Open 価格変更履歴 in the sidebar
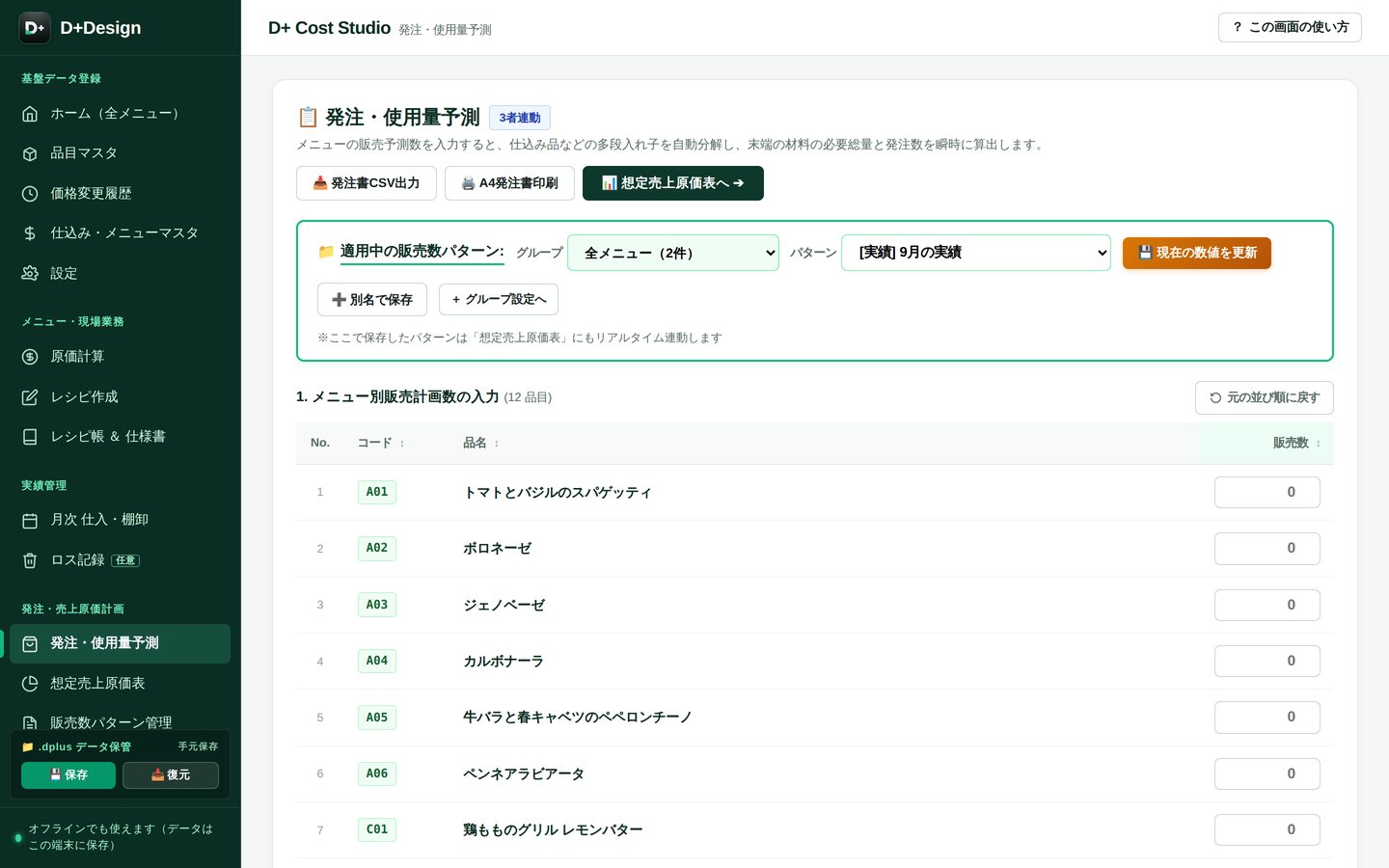Image resolution: width=1389 pixels, height=868 pixels. click(x=120, y=194)
